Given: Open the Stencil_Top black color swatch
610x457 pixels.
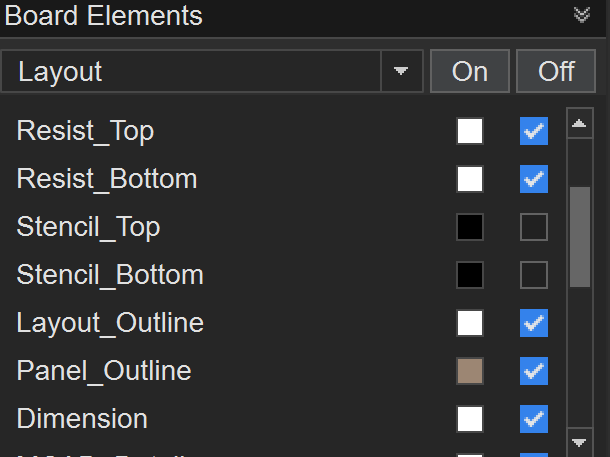Looking at the screenshot, I should pos(470,227).
